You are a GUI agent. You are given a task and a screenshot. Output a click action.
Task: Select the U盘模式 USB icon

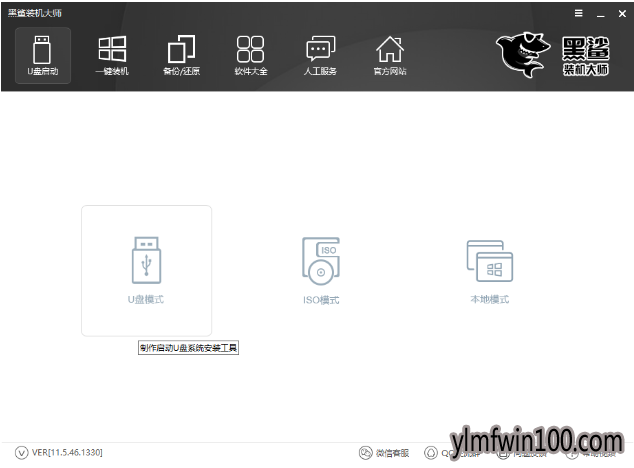(x=146, y=260)
